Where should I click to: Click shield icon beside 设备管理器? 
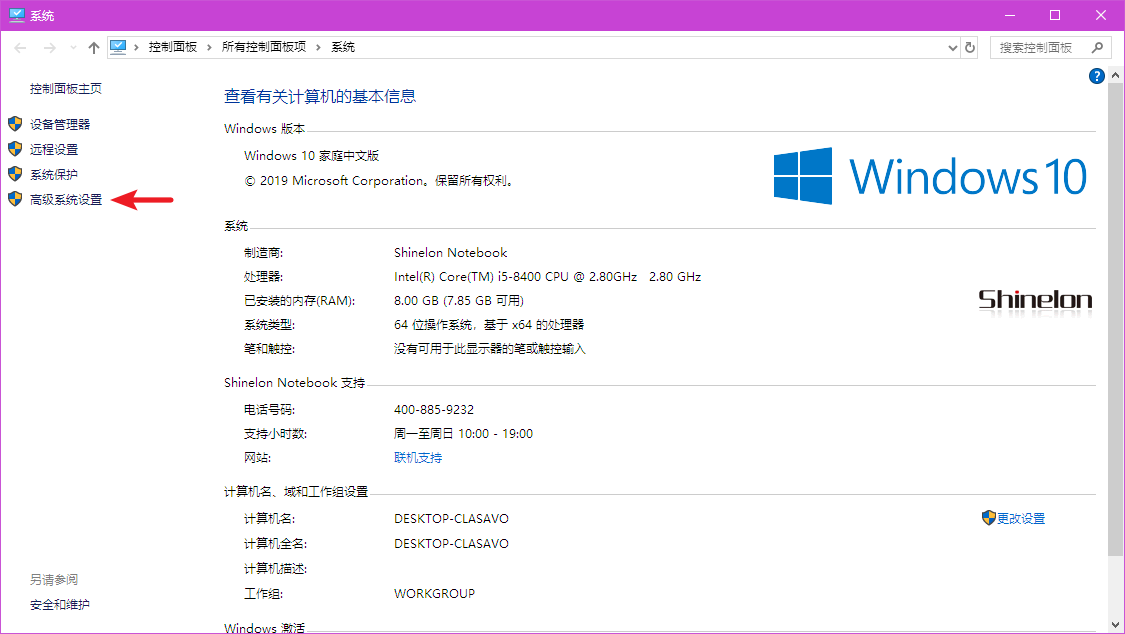[x=15, y=123]
